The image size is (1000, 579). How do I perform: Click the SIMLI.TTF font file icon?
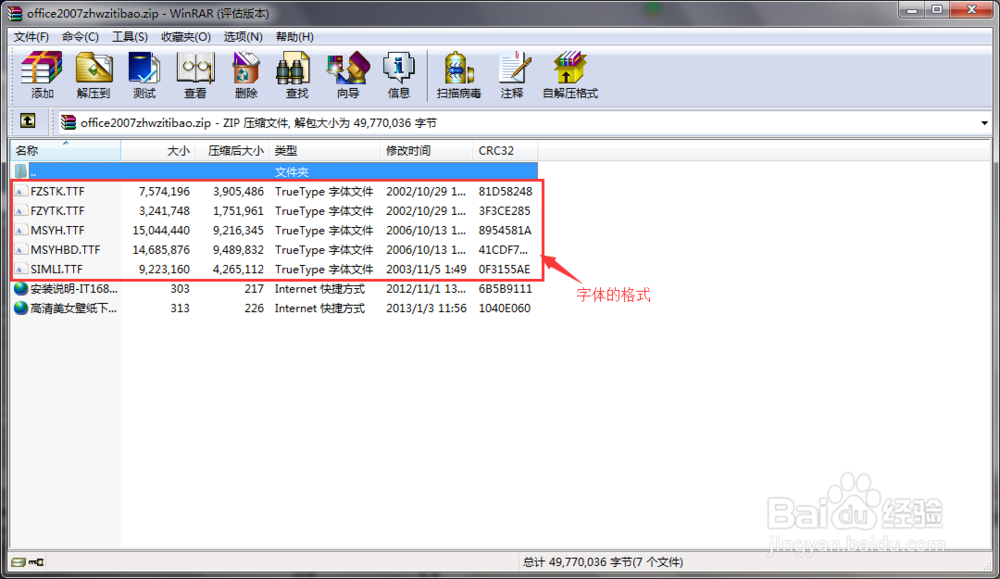[21, 269]
